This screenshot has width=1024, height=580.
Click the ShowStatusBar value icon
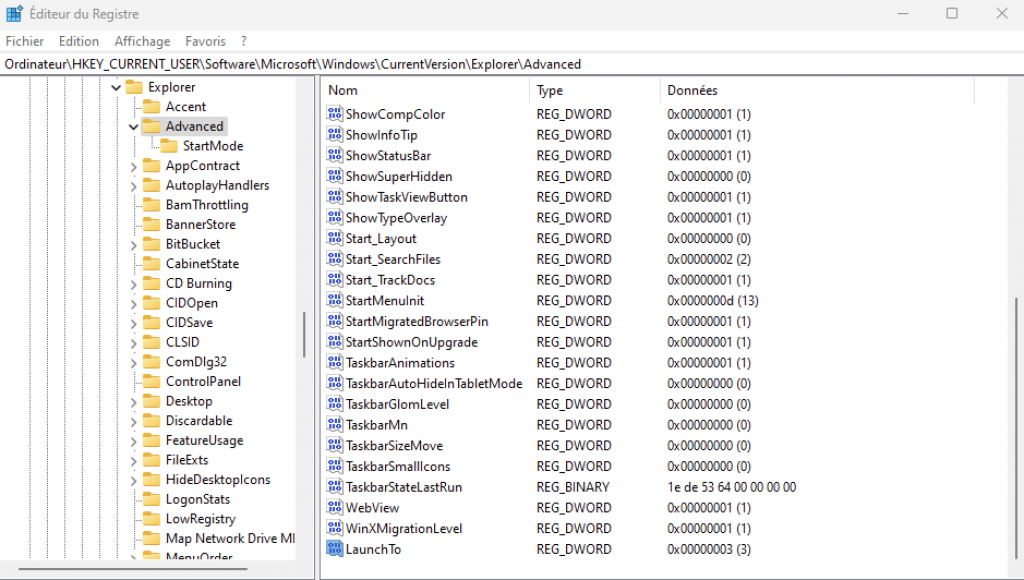point(334,155)
